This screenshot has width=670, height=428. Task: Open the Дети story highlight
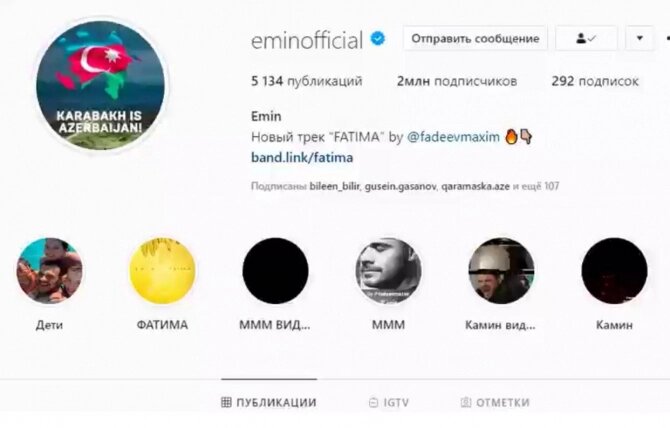(50, 271)
